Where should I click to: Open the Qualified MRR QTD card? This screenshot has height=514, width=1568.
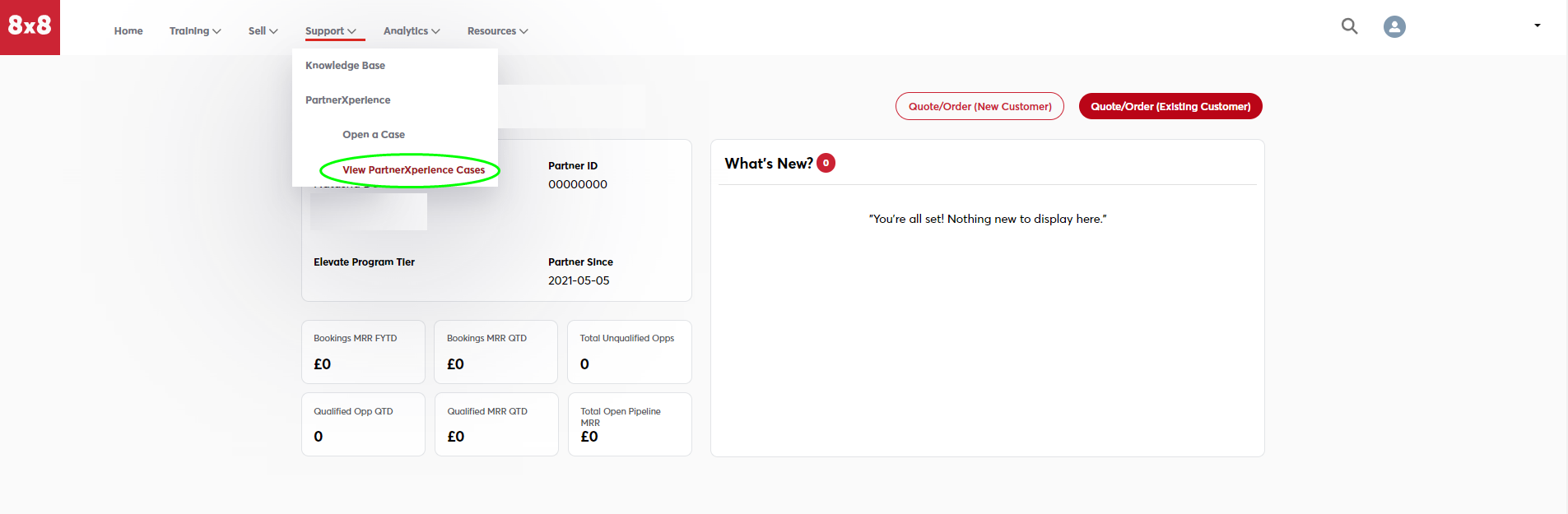pyautogui.click(x=496, y=424)
